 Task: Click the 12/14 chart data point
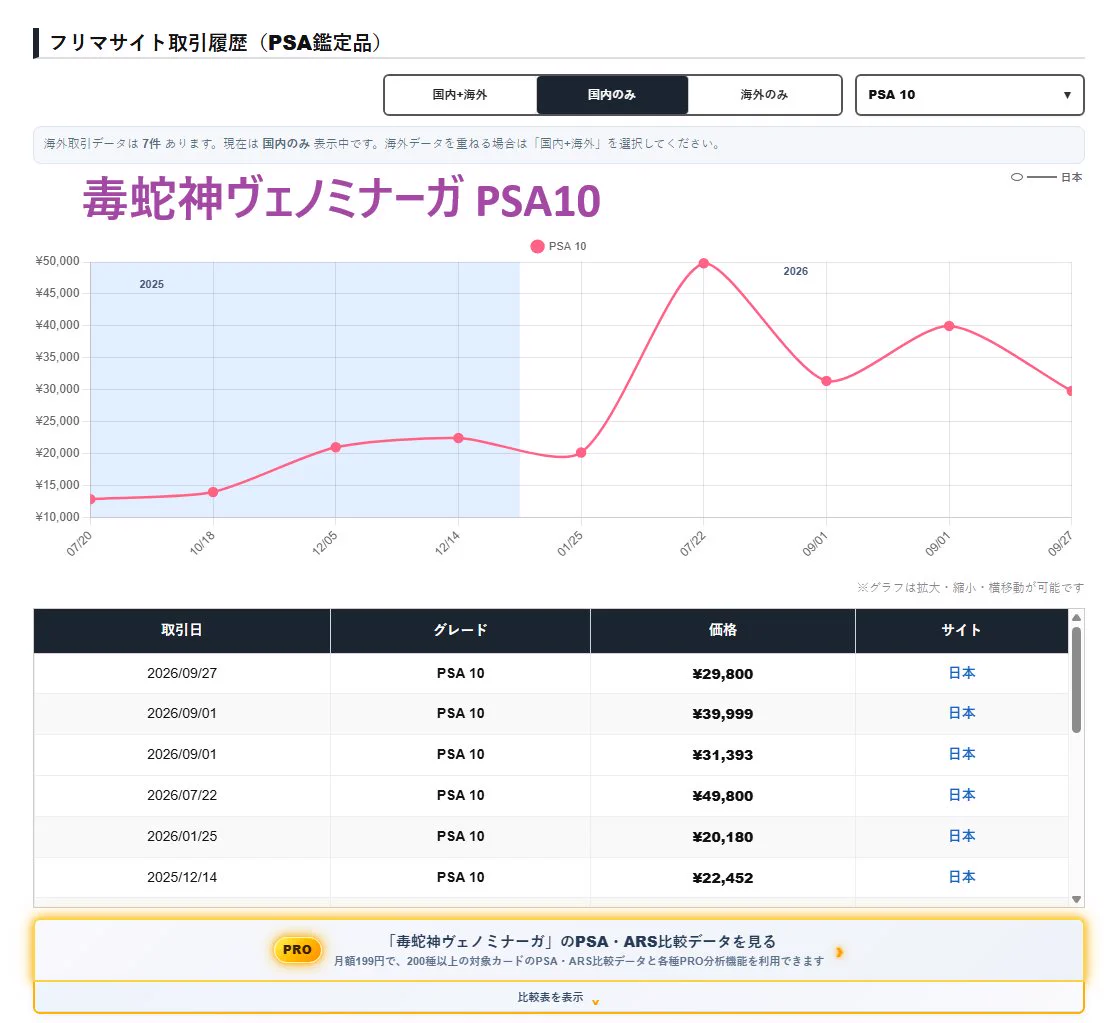[x=458, y=438]
